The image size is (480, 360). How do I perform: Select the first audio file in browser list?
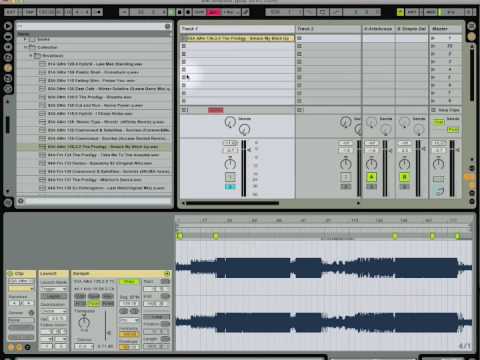[x=94, y=64]
